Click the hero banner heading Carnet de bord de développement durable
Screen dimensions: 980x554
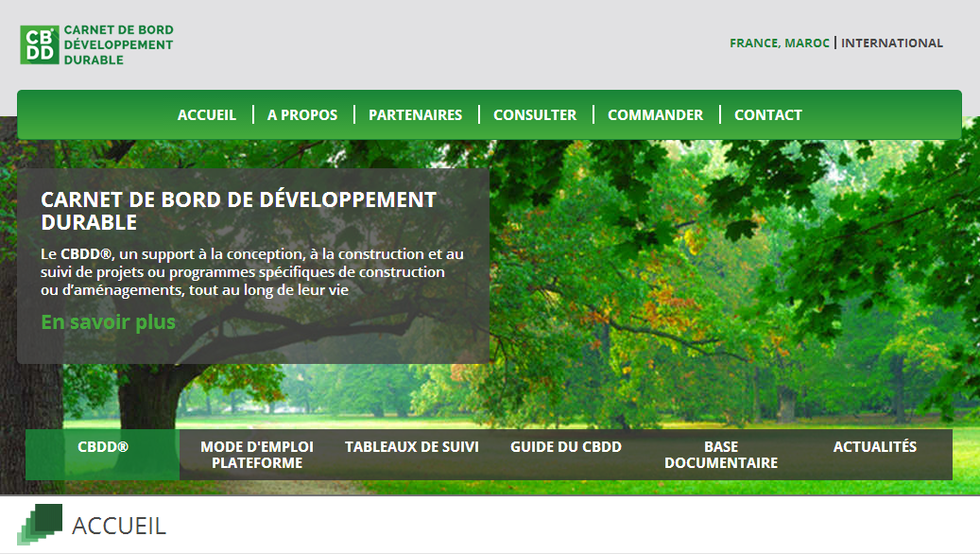tap(238, 210)
